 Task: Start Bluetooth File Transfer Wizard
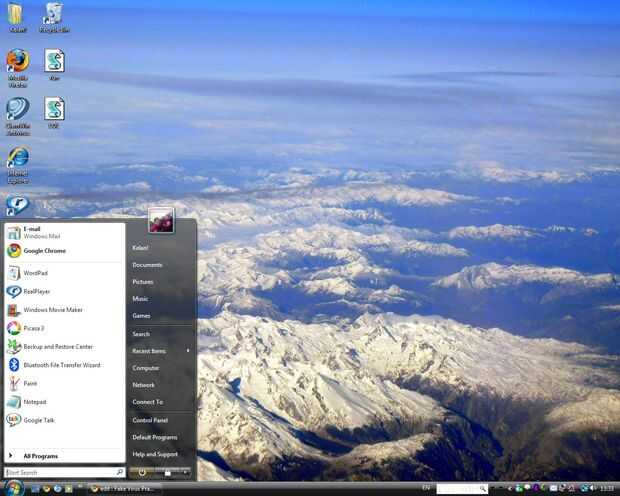coord(64,365)
